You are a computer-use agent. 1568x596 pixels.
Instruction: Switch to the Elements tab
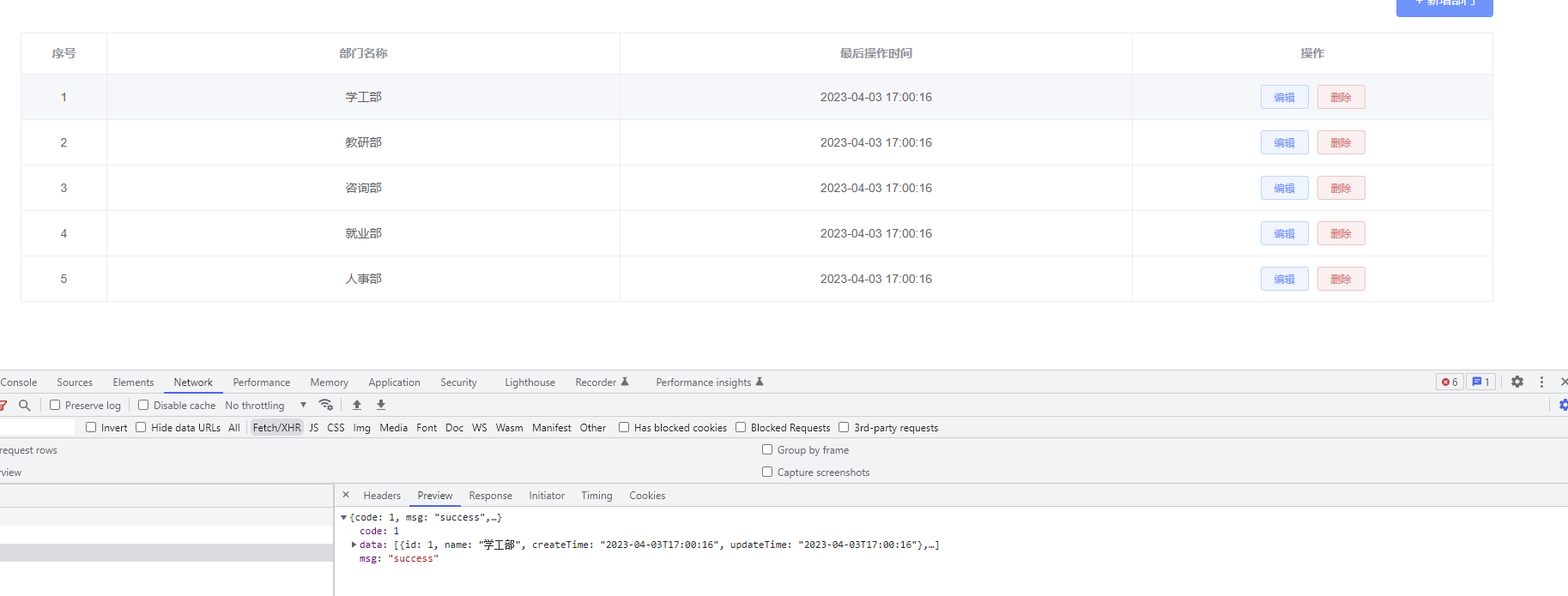133,382
